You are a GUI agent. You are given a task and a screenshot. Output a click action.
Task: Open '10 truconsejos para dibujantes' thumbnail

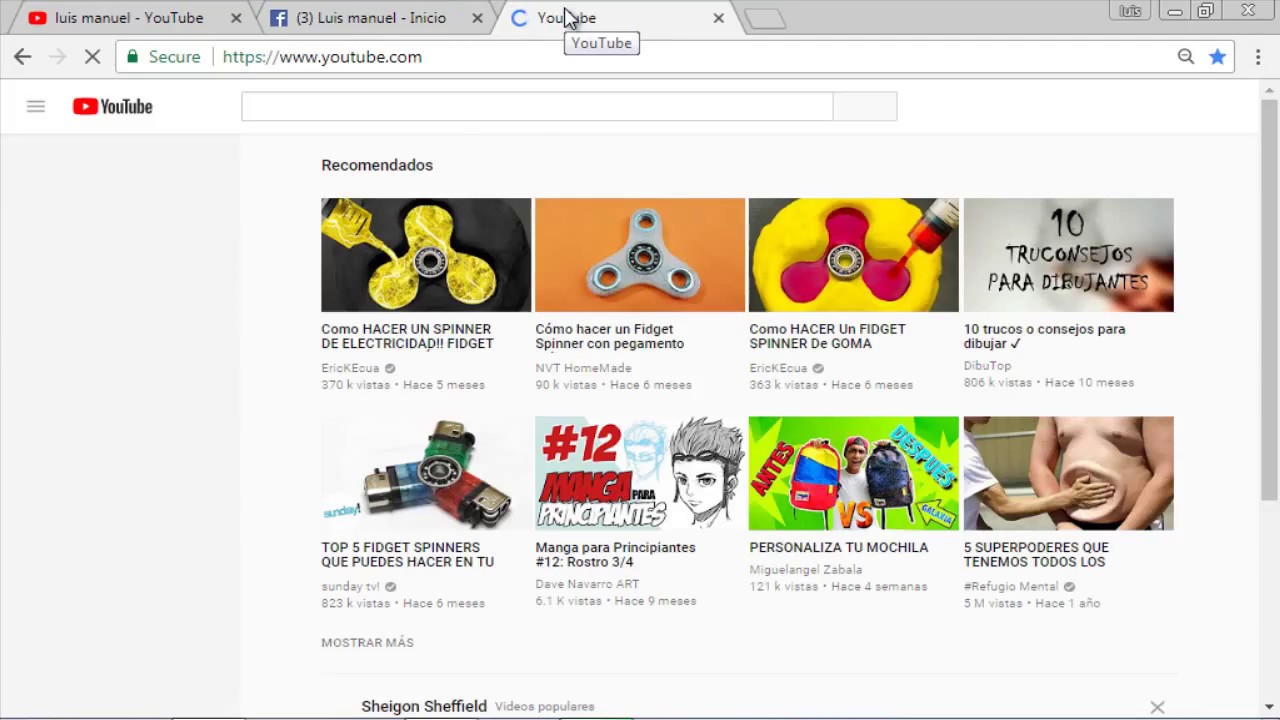(1068, 255)
